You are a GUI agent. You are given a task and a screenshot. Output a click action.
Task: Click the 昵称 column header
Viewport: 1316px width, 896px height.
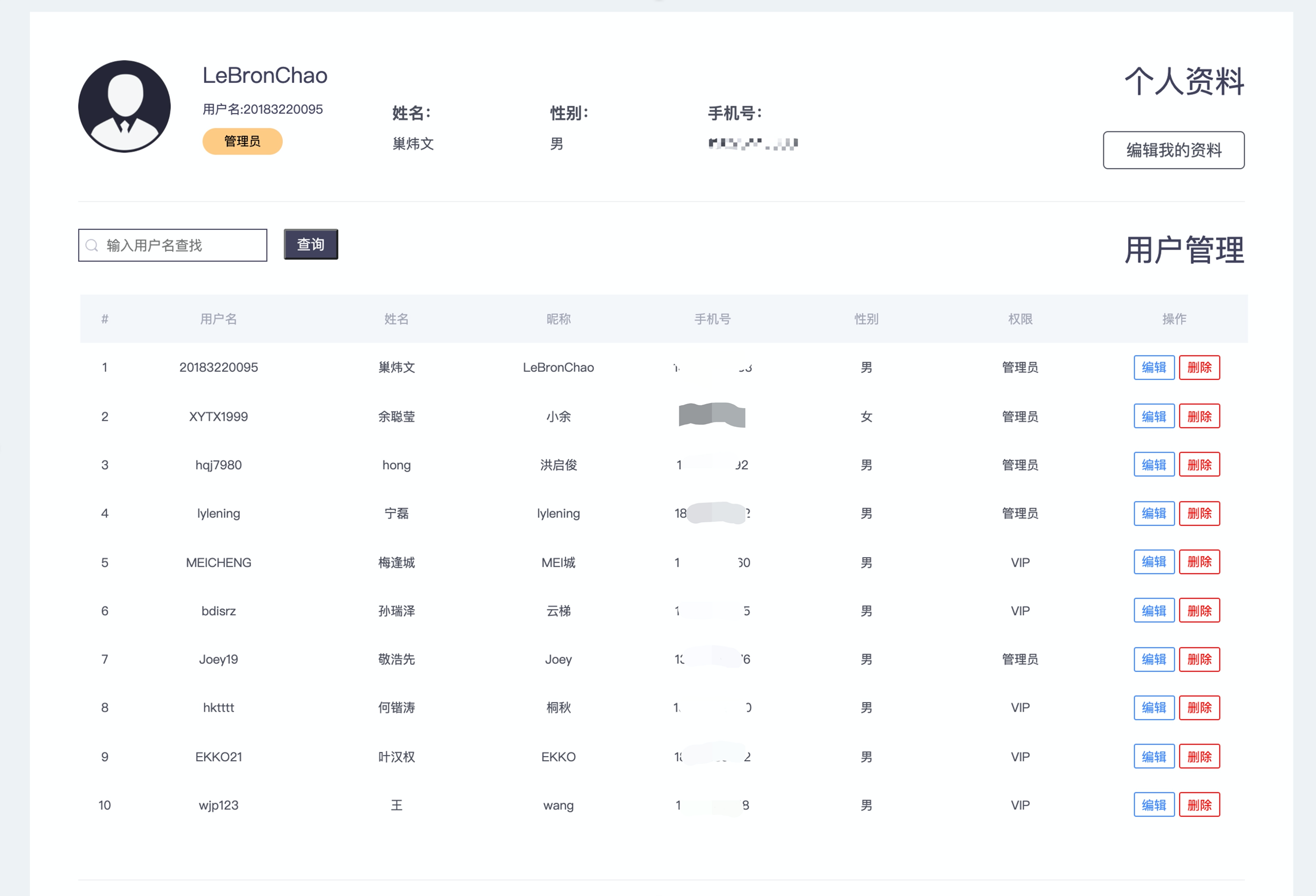click(x=559, y=319)
